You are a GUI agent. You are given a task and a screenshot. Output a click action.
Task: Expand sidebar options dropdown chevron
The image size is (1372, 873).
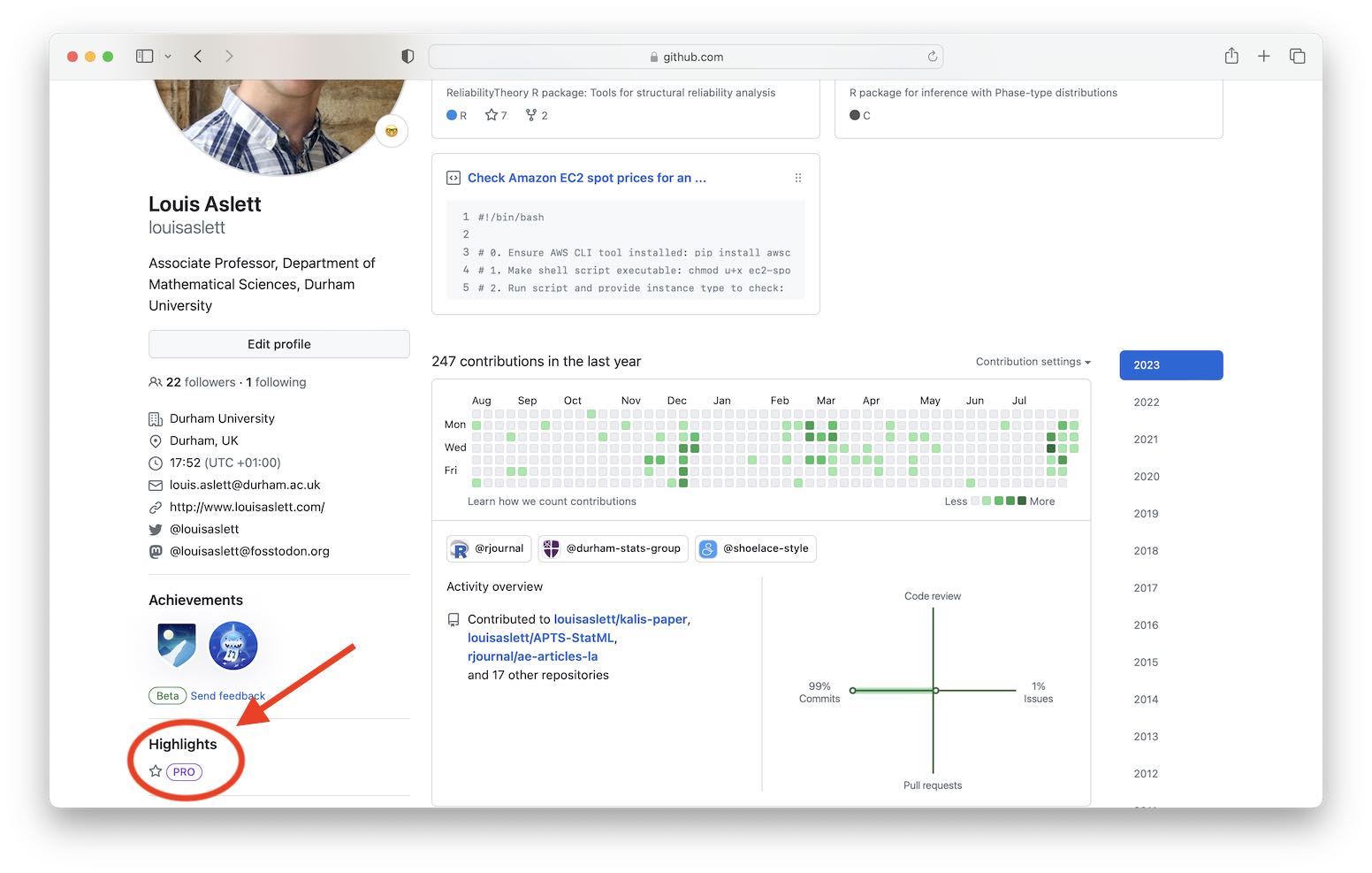[x=168, y=57]
